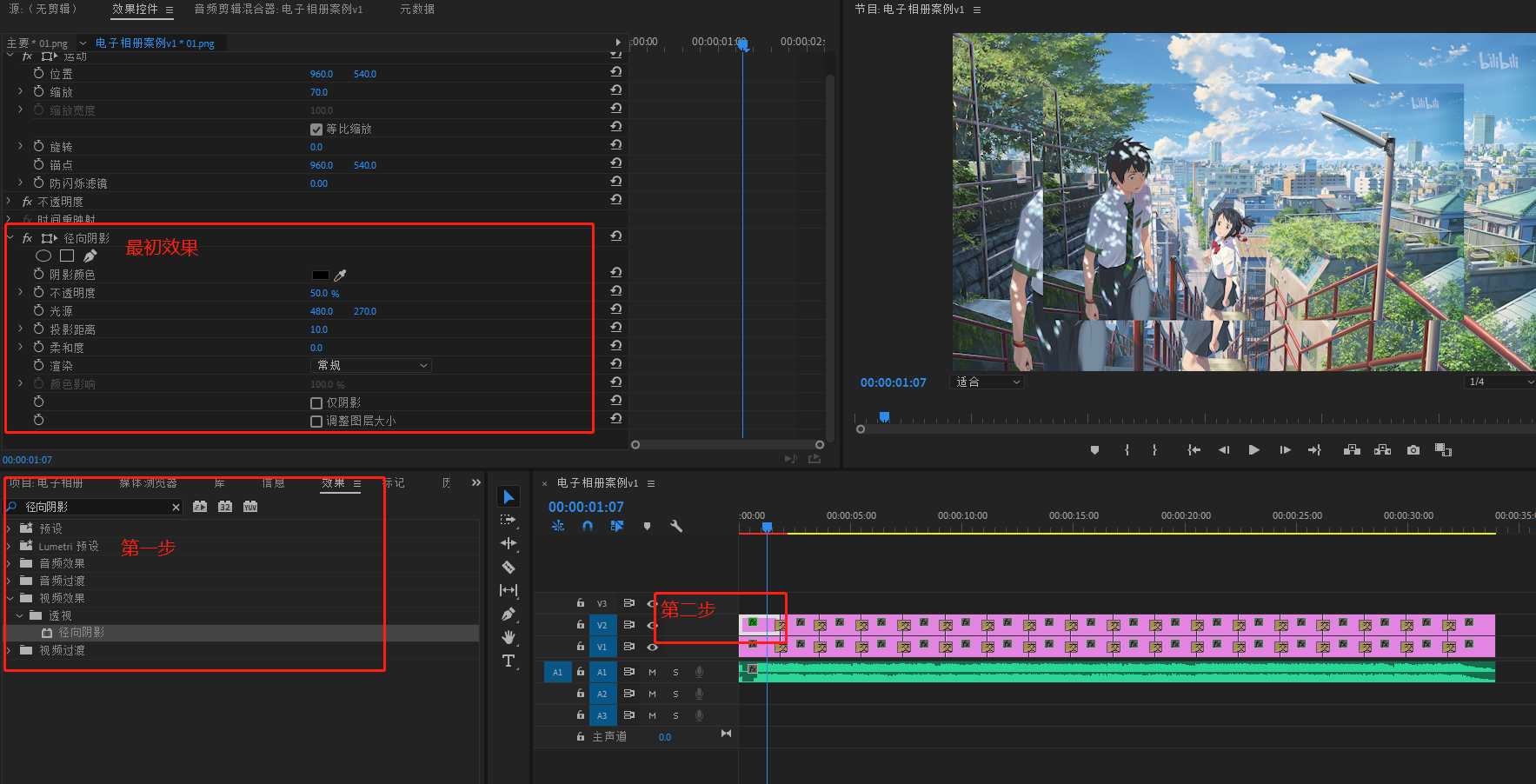Reset the 位置 (position) parameter
This screenshot has width=1536, height=784.
coord(616,72)
